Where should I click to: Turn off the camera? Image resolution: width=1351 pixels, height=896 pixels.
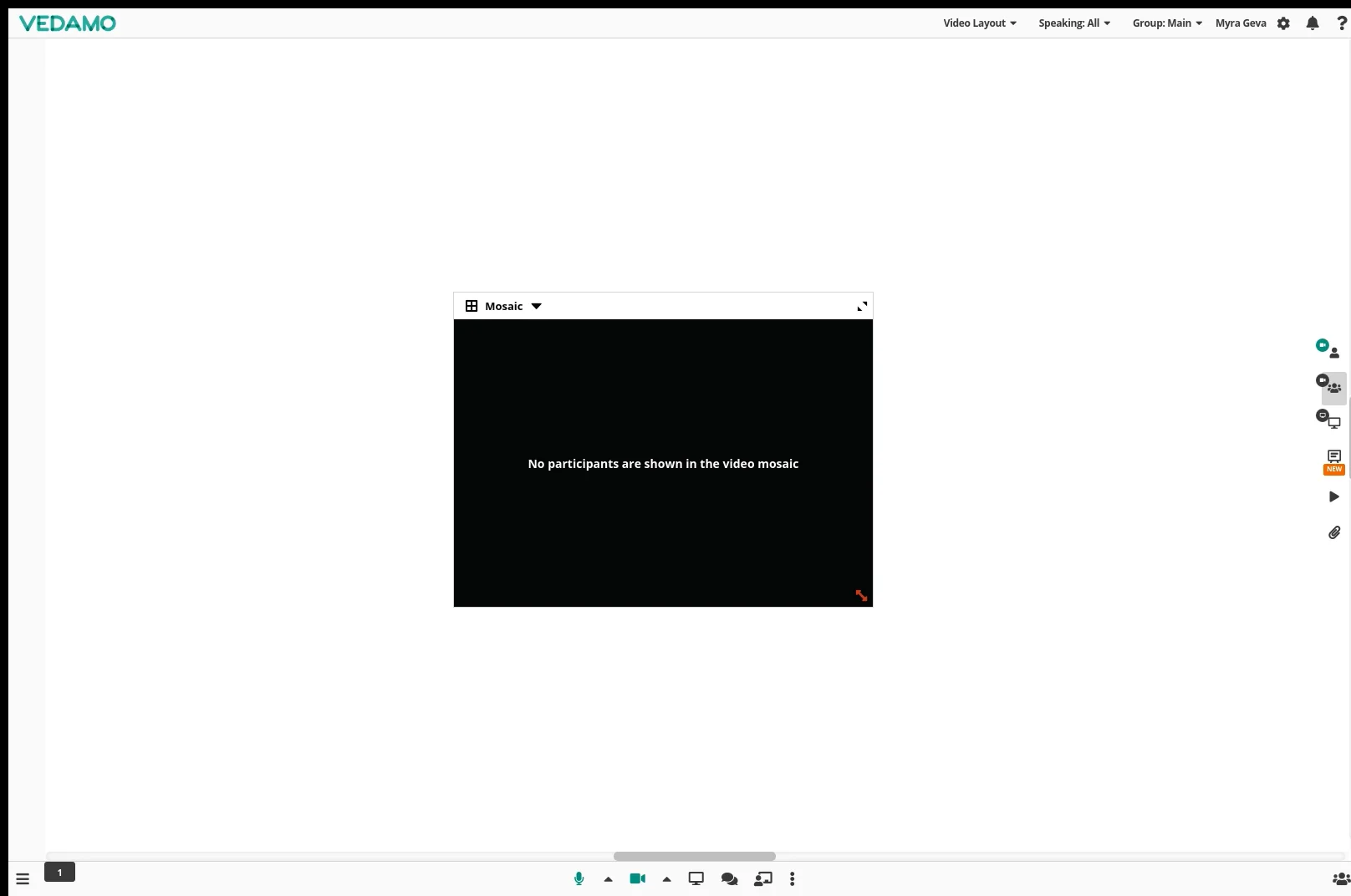[637, 878]
